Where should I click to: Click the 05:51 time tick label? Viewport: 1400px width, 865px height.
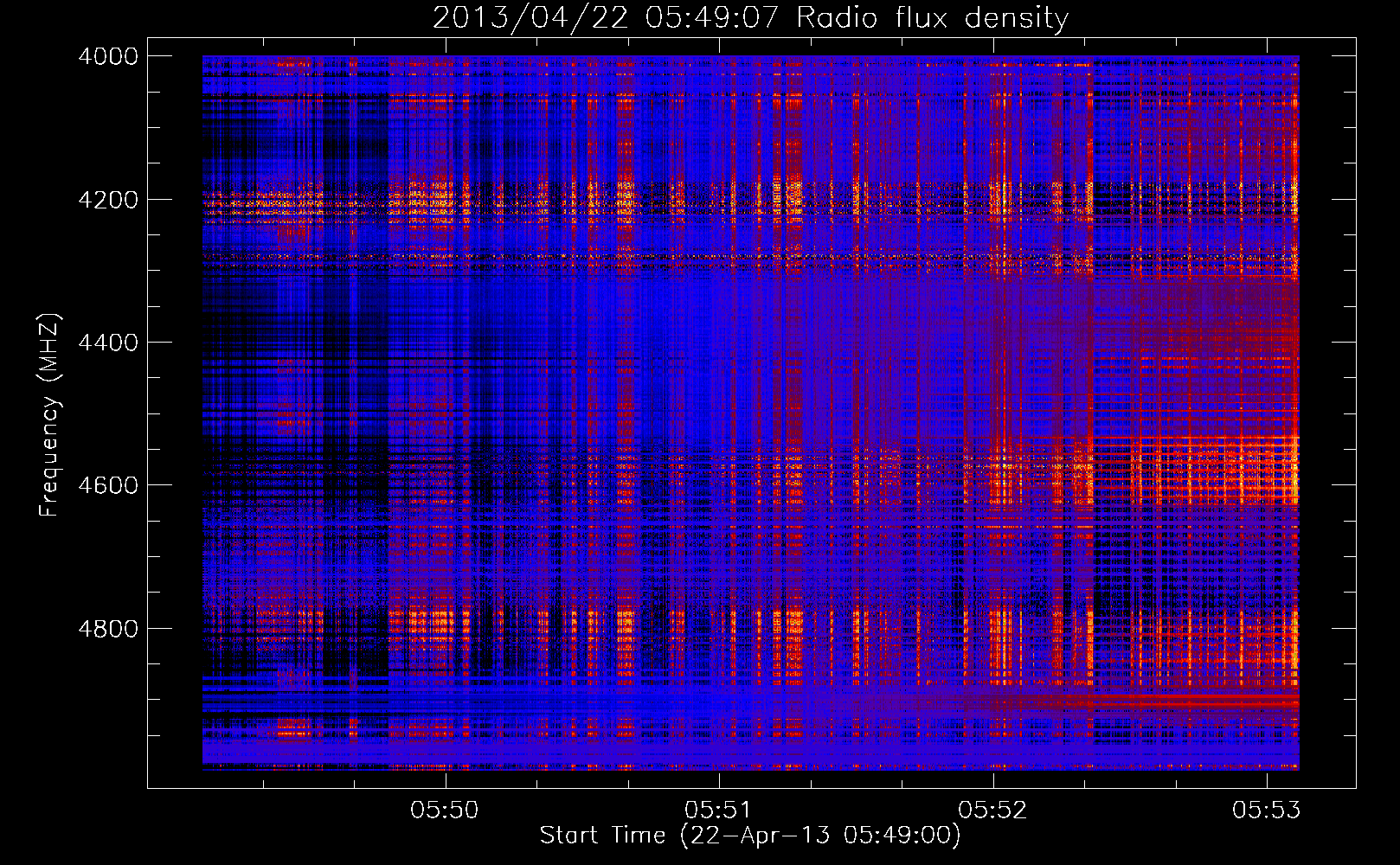[x=719, y=810]
